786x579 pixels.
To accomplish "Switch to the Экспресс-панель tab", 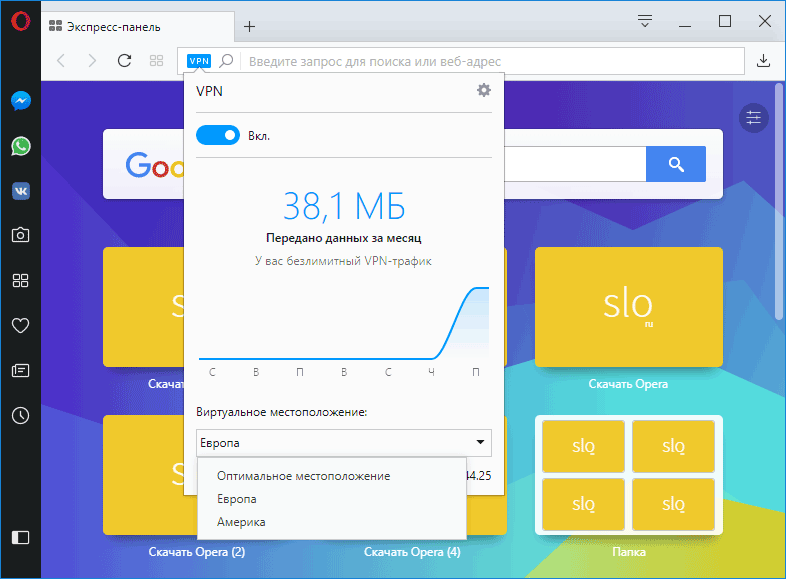I will point(137,27).
